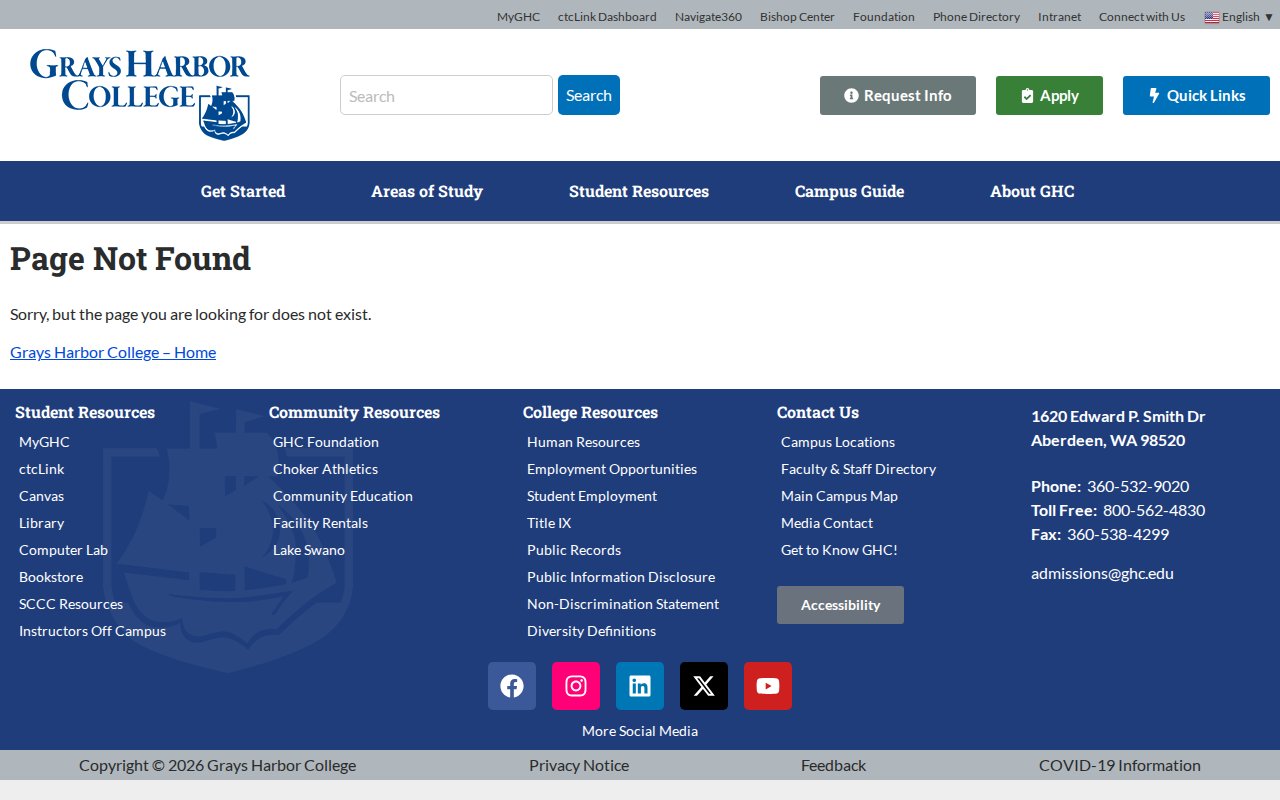
Task: Click the YouTube icon button
Action: [x=768, y=686]
